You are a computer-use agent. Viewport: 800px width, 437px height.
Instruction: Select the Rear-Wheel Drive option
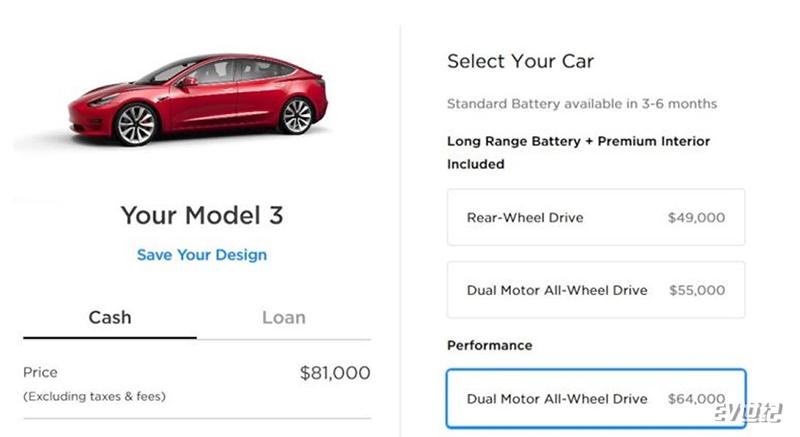pos(596,217)
